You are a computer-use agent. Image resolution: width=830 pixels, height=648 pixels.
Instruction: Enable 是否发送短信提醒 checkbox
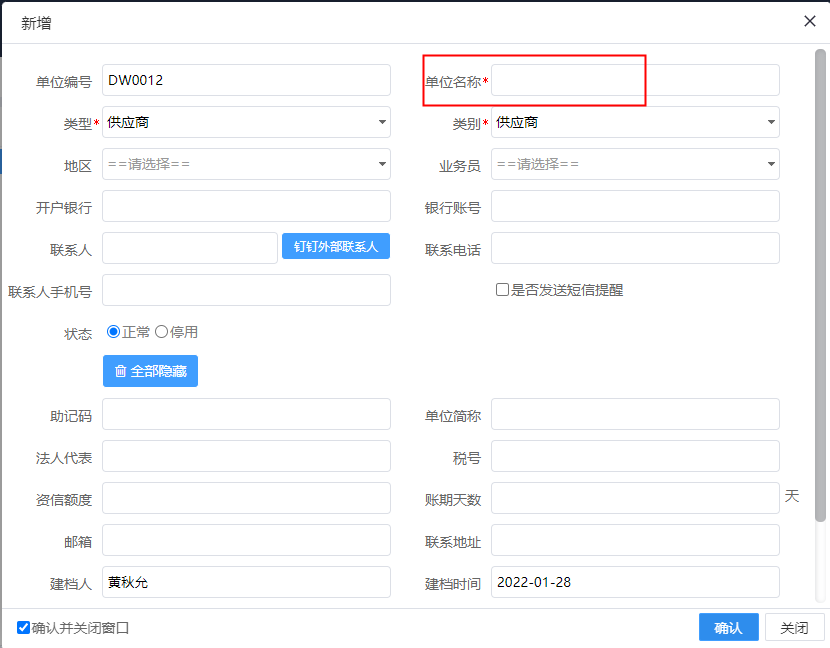click(502, 290)
